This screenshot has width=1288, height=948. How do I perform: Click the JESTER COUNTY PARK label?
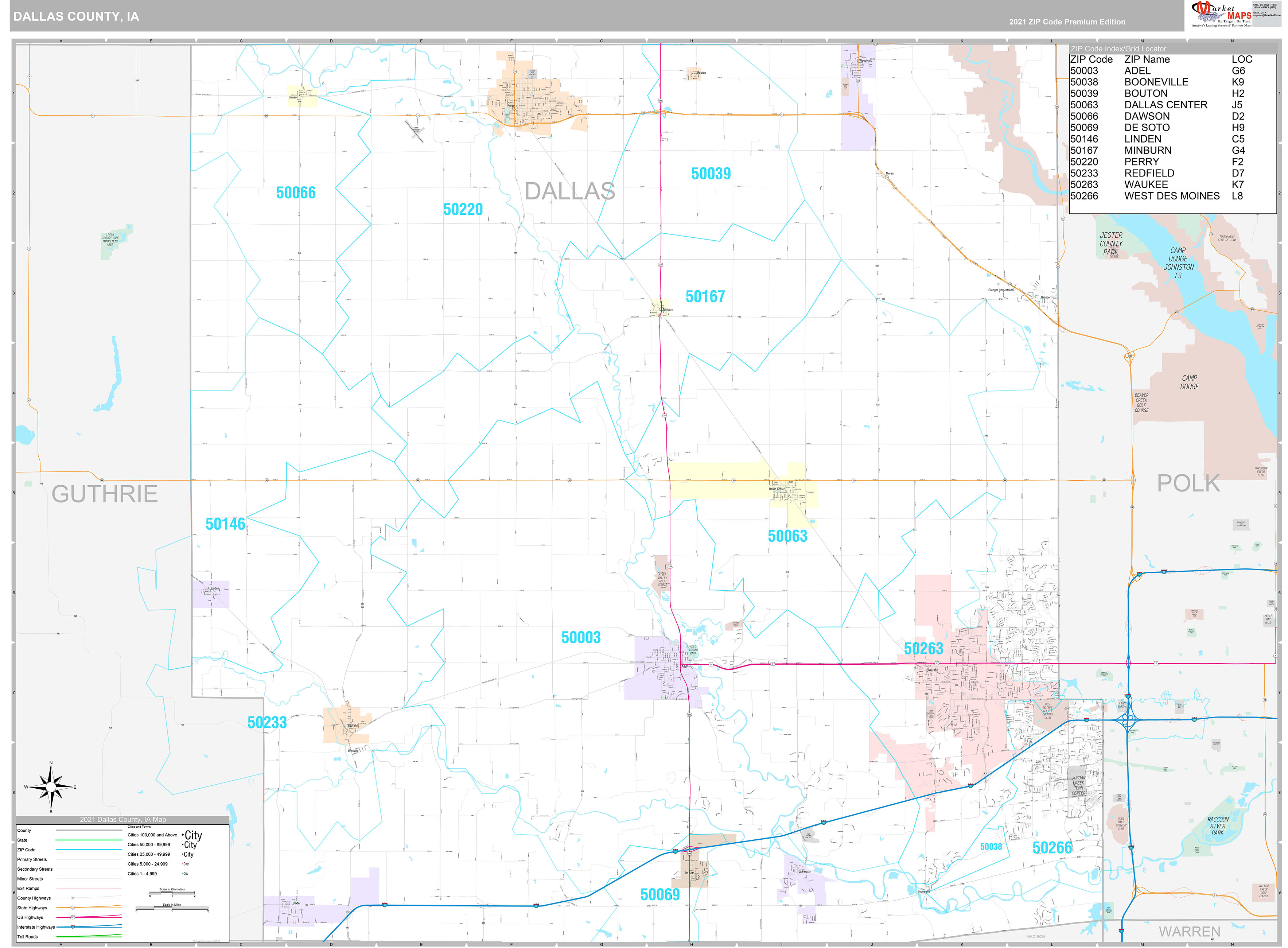pos(1111,244)
